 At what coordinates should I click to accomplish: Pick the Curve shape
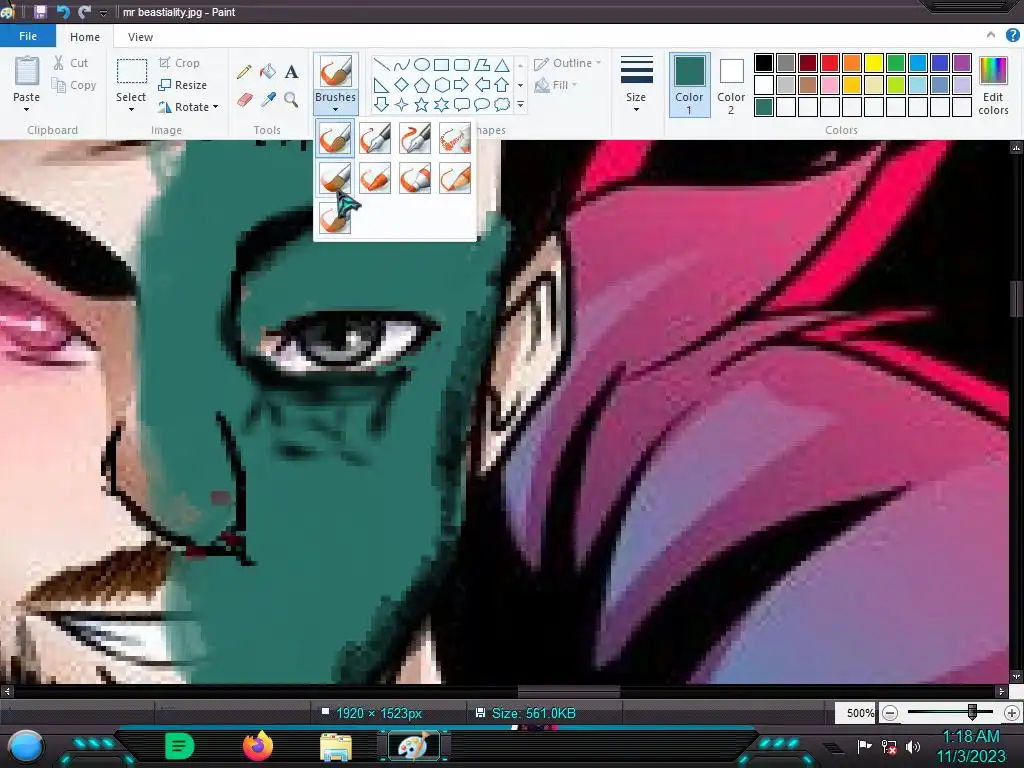(402, 65)
